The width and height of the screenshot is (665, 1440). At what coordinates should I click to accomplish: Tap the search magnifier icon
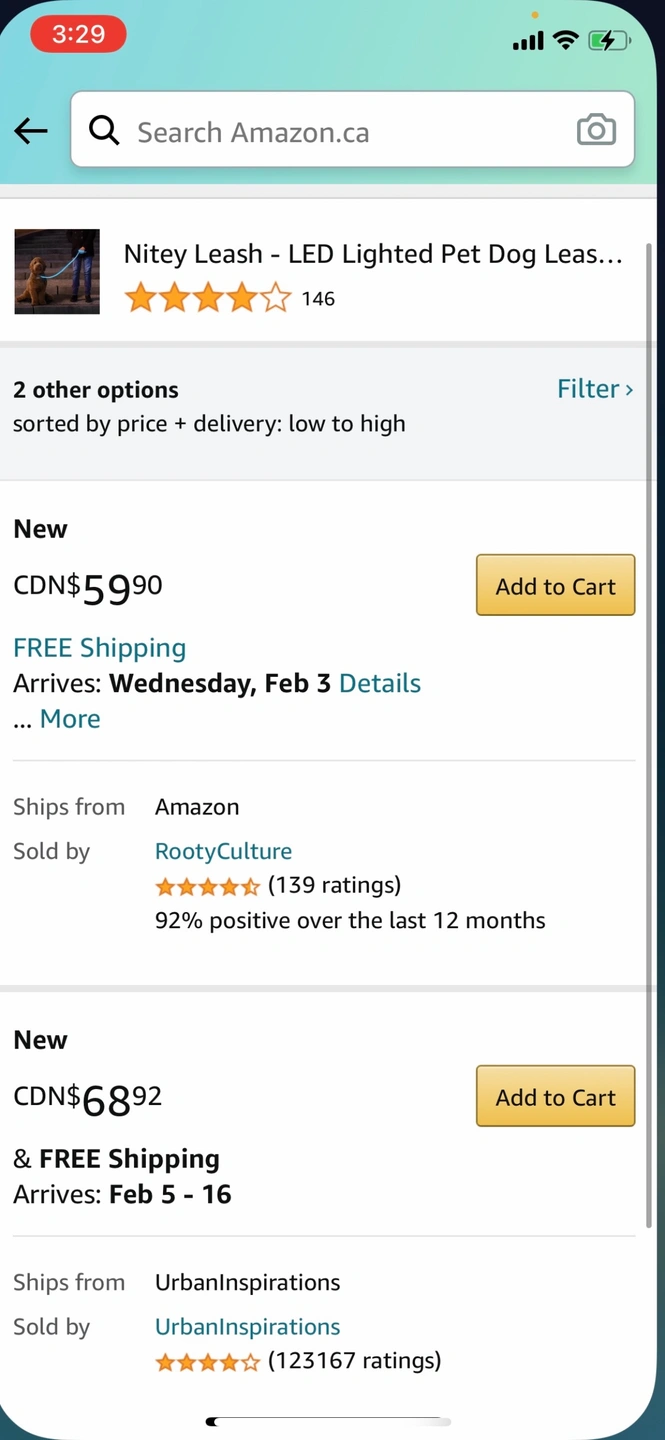pyautogui.click(x=104, y=130)
